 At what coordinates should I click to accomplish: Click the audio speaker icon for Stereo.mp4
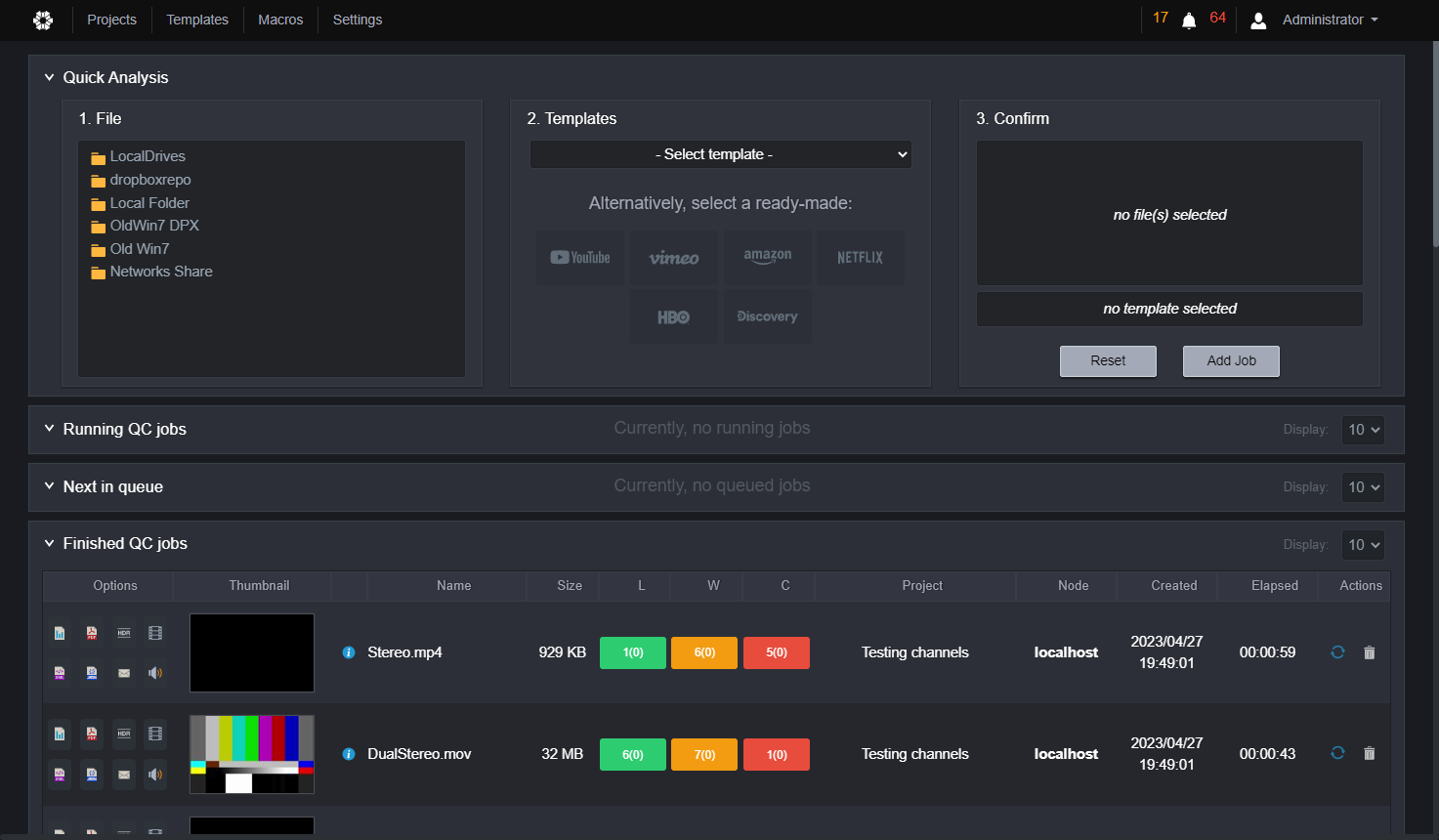click(x=155, y=673)
